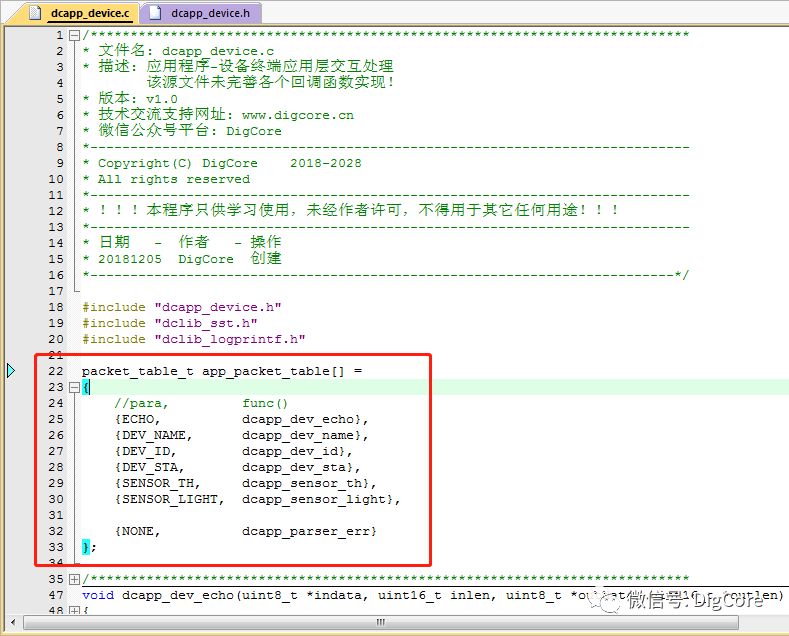Click the dcapp_device.c file name in comment

(x=218, y=51)
